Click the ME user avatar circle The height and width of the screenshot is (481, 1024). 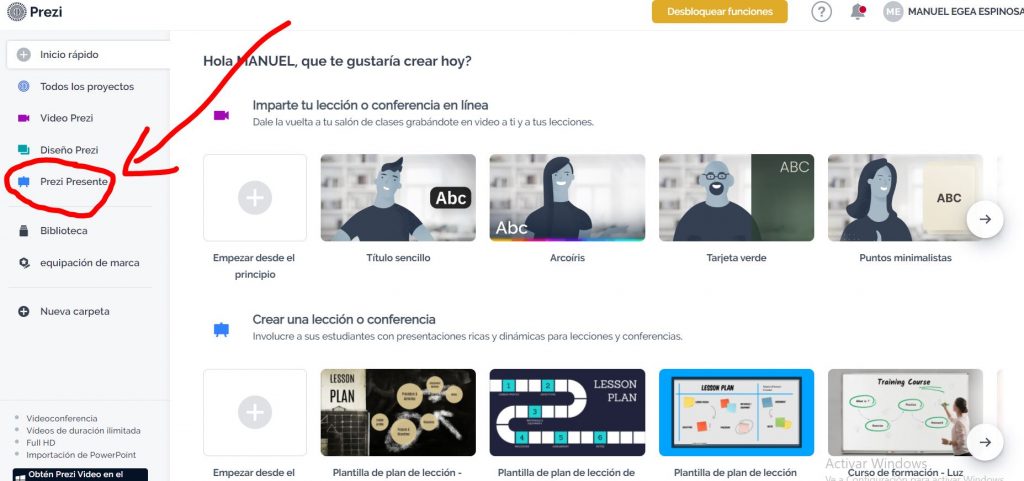893,12
